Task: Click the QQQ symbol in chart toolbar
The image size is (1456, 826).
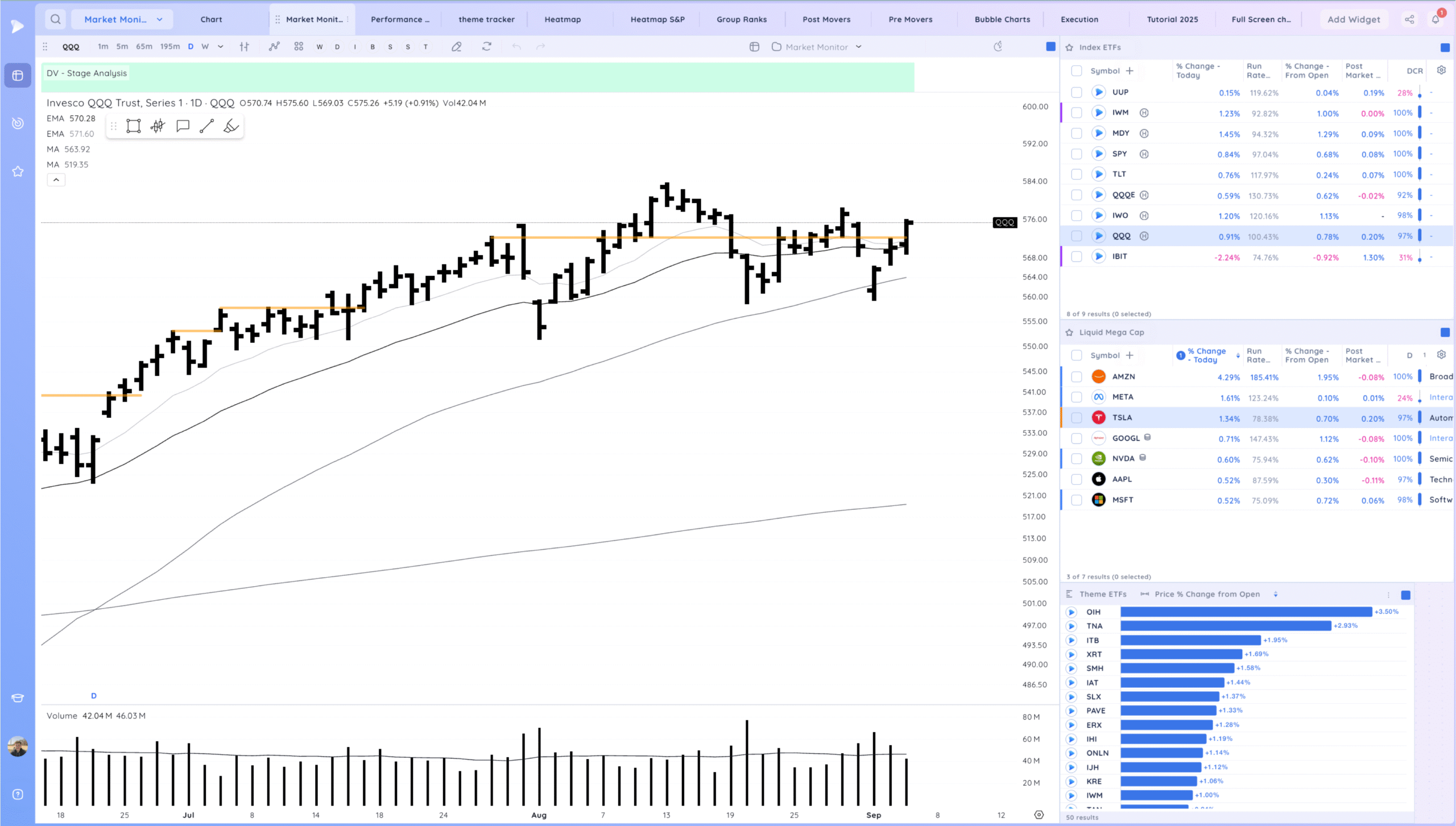Action: click(x=71, y=47)
